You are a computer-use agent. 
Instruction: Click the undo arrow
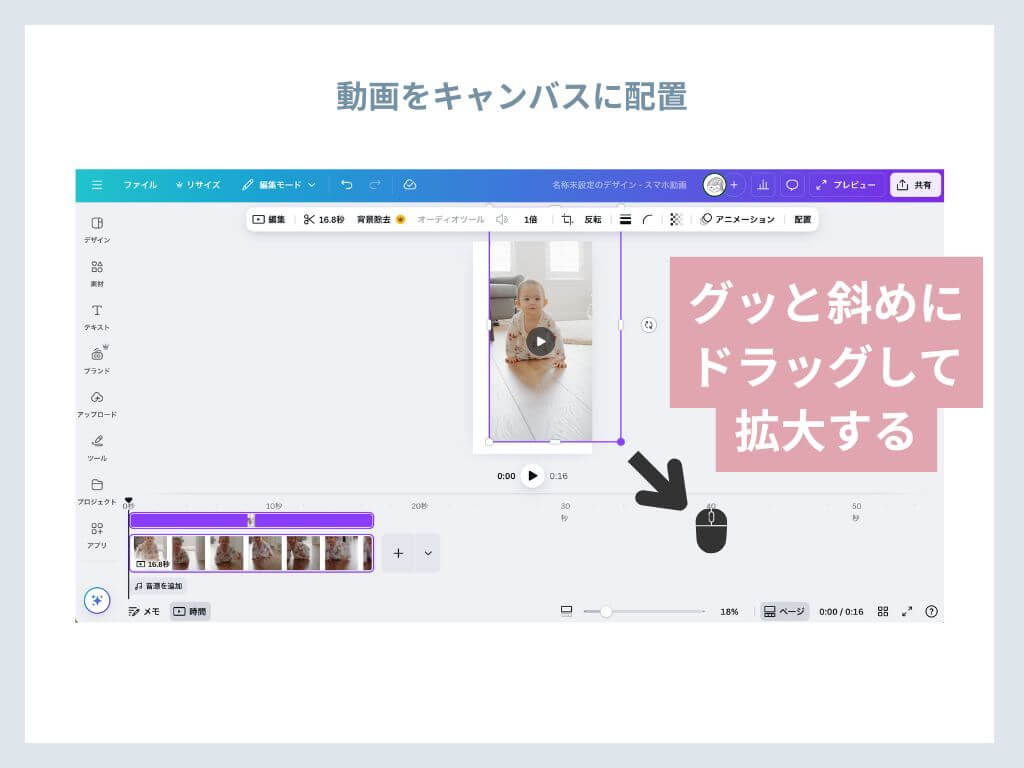coord(346,185)
